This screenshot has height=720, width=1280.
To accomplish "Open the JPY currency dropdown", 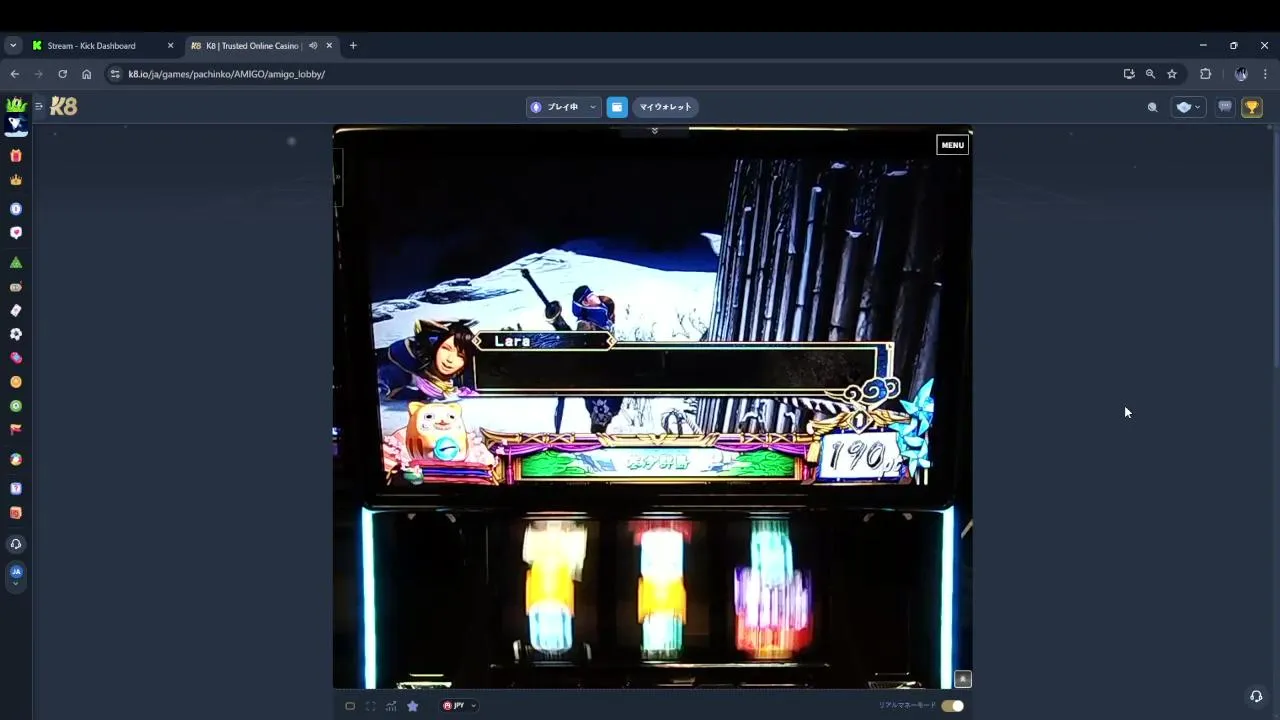I will pos(460,706).
